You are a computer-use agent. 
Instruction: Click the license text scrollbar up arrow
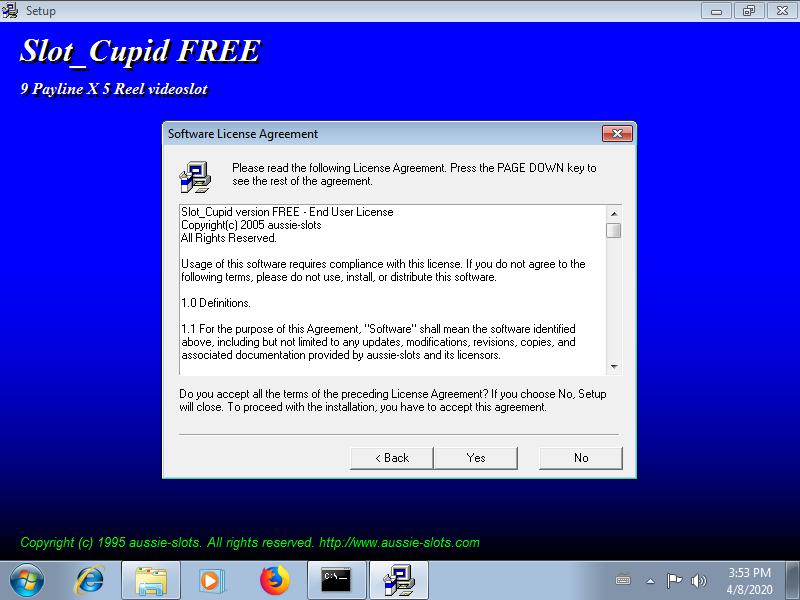(614, 214)
